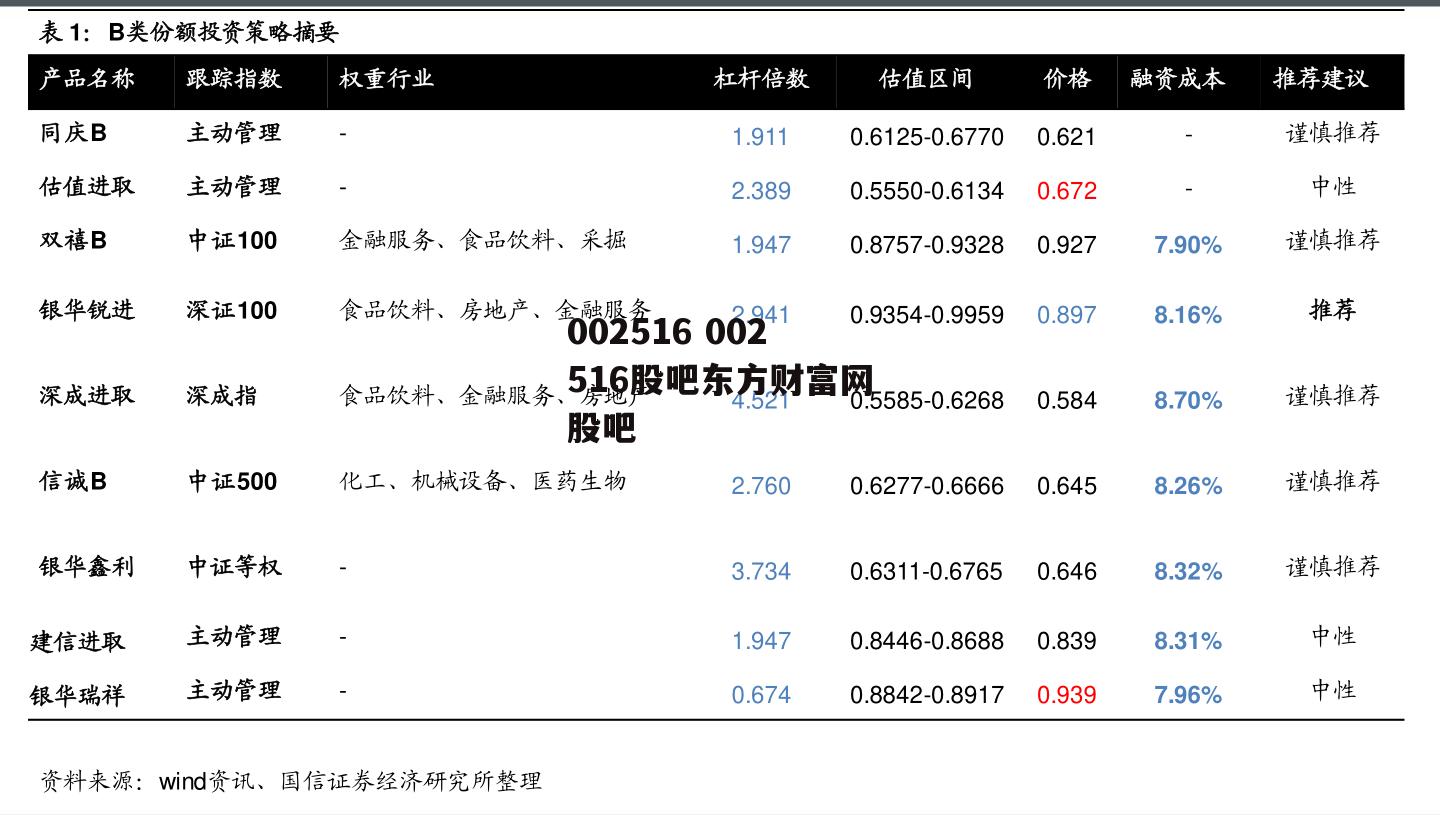Select the "跟踪指数" column header
This screenshot has height=815, width=1440.
click(x=234, y=79)
